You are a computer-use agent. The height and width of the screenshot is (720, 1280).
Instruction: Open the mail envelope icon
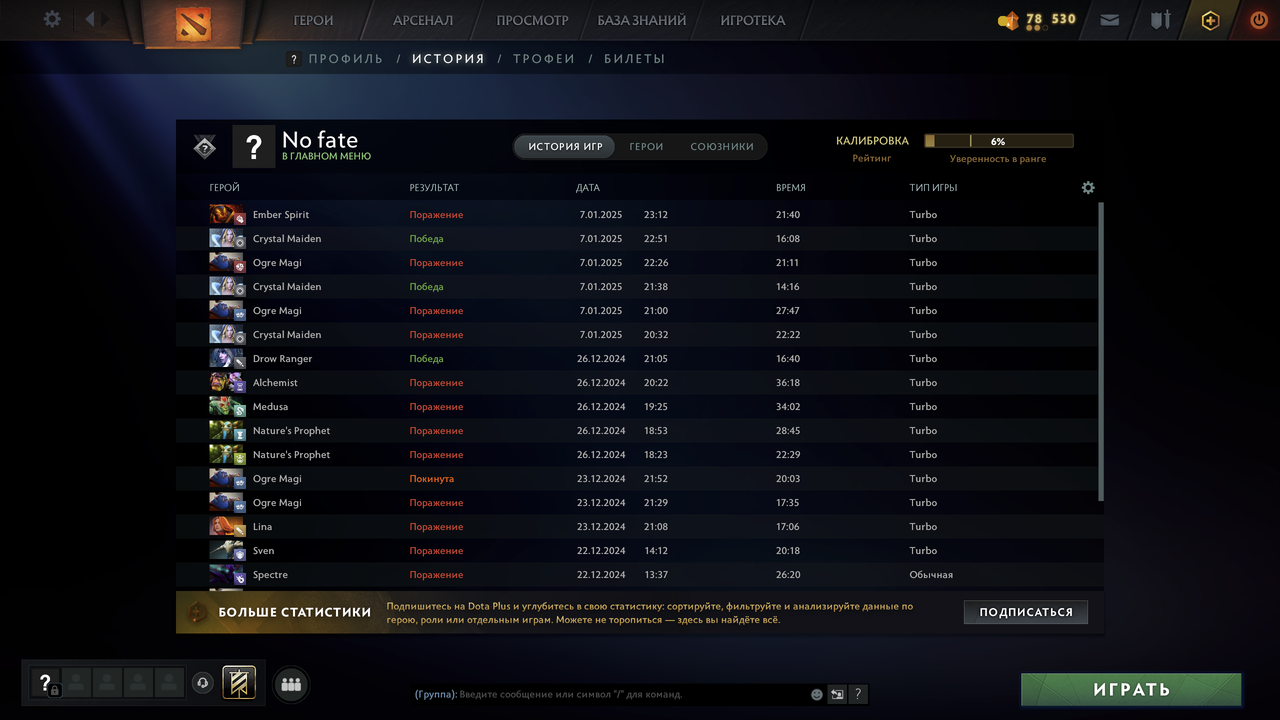pos(1109,19)
